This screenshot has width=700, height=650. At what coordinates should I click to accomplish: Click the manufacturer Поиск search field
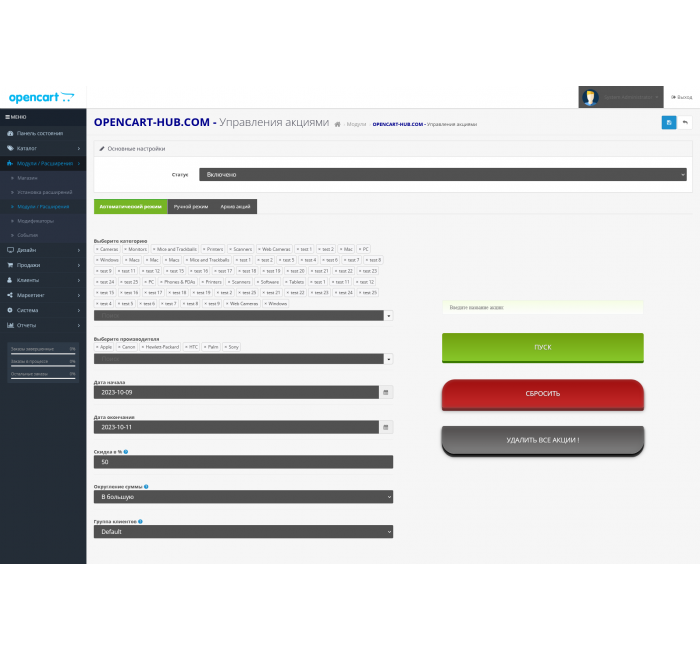point(239,359)
